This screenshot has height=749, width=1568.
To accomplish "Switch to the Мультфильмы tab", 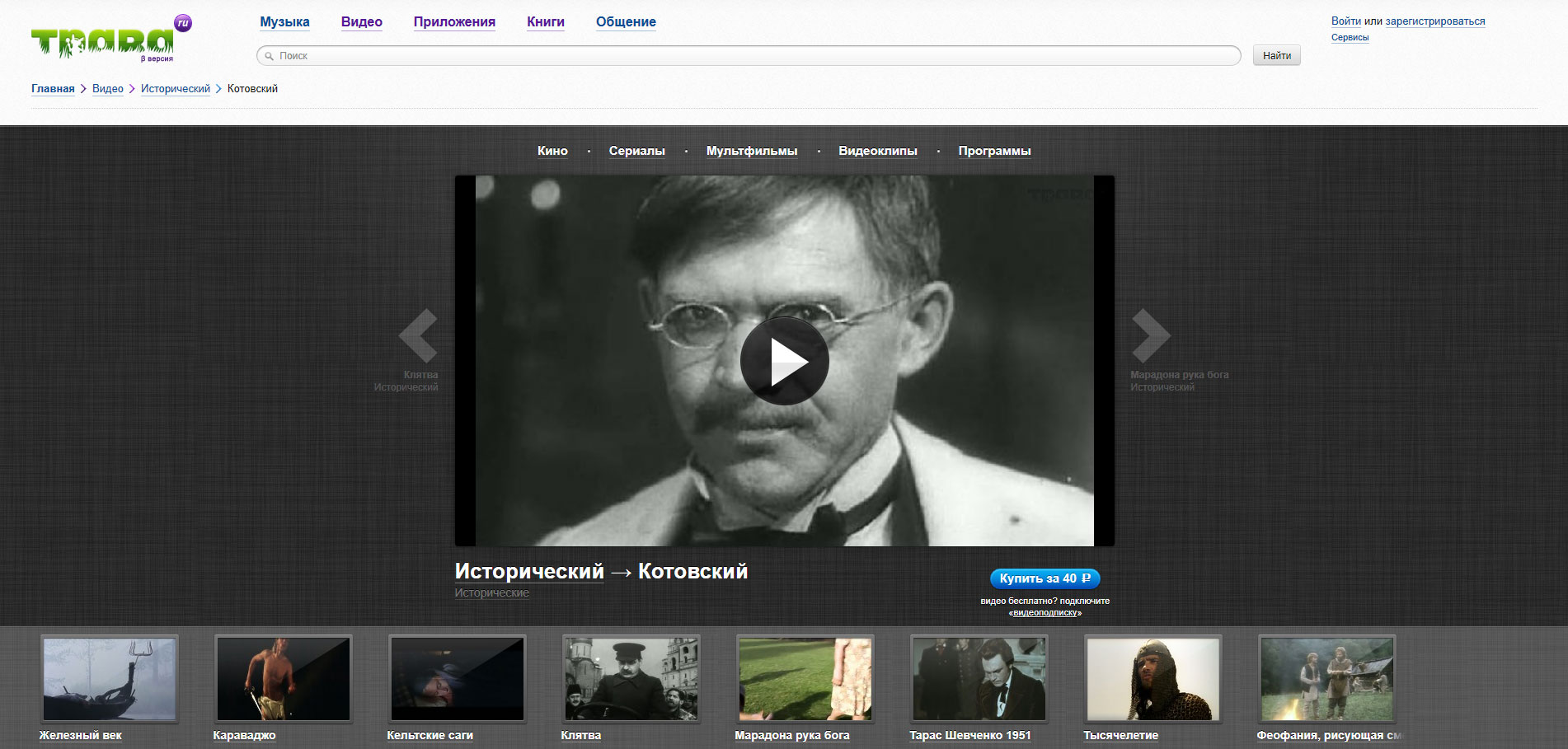I will pyautogui.click(x=751, y=151).
